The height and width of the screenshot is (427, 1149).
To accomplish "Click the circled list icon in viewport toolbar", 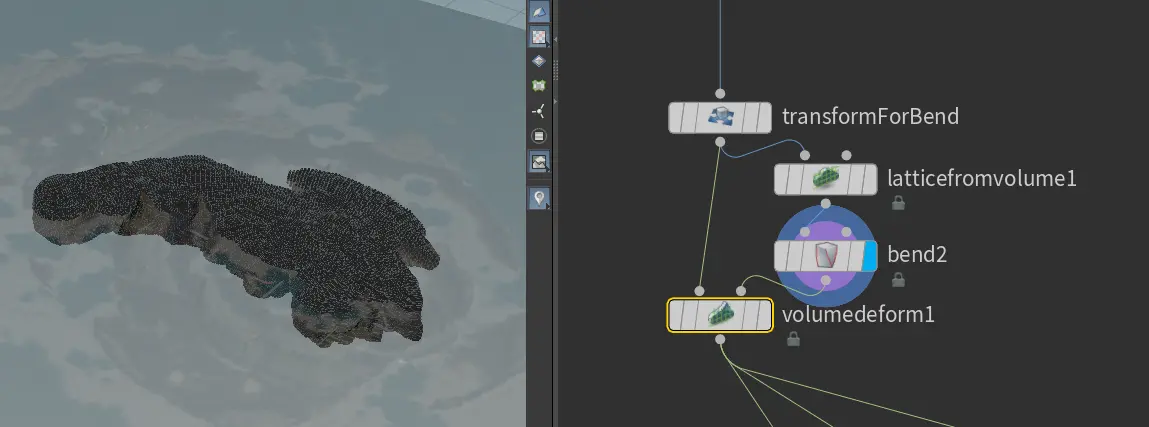I will [539, 136].
